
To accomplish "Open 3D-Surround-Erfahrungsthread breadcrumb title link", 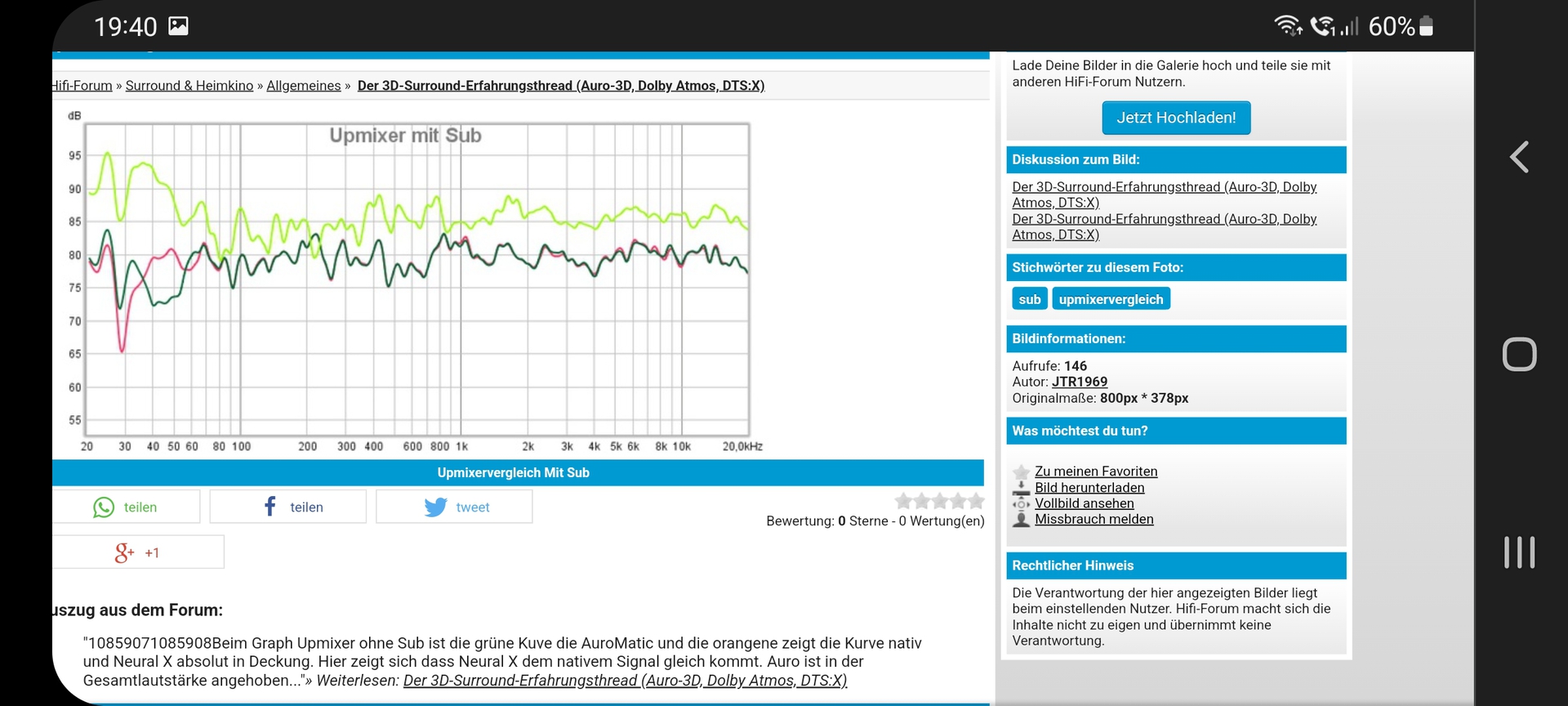I will (561, 86).
